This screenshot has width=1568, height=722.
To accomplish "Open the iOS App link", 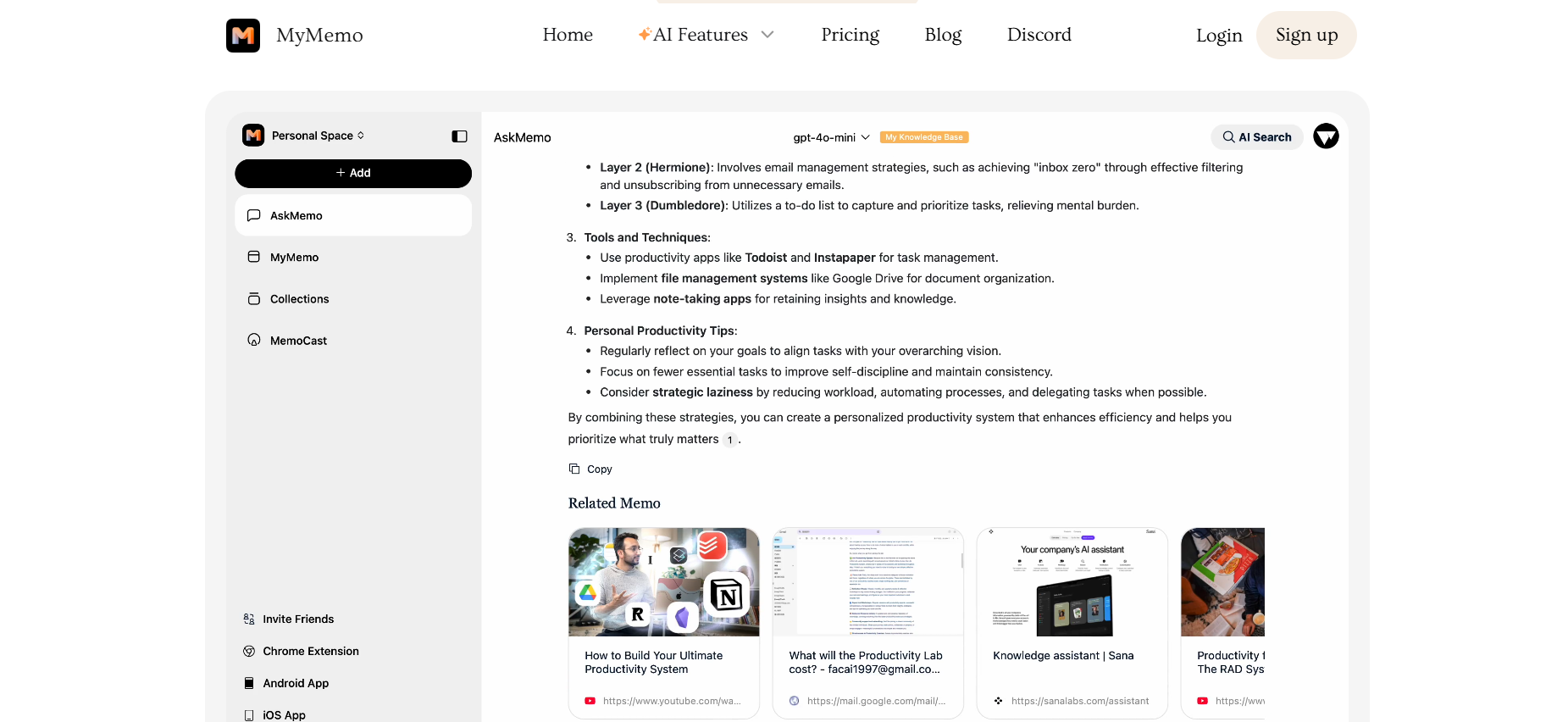I will pos(284,715).
